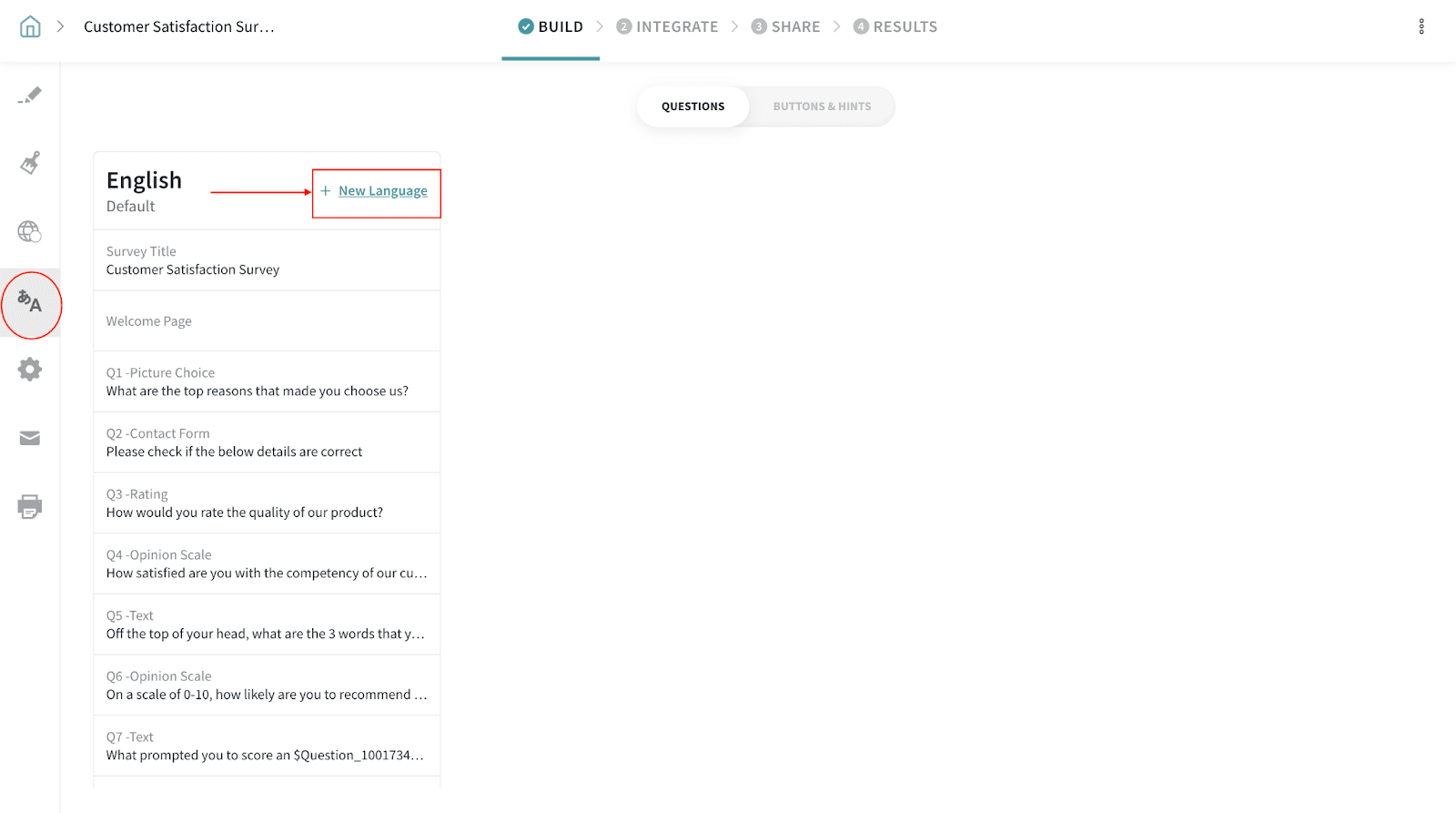Open the settings gear in sidebar
Viewport: 1456px width, 813px height.
(x=30, y=370)
